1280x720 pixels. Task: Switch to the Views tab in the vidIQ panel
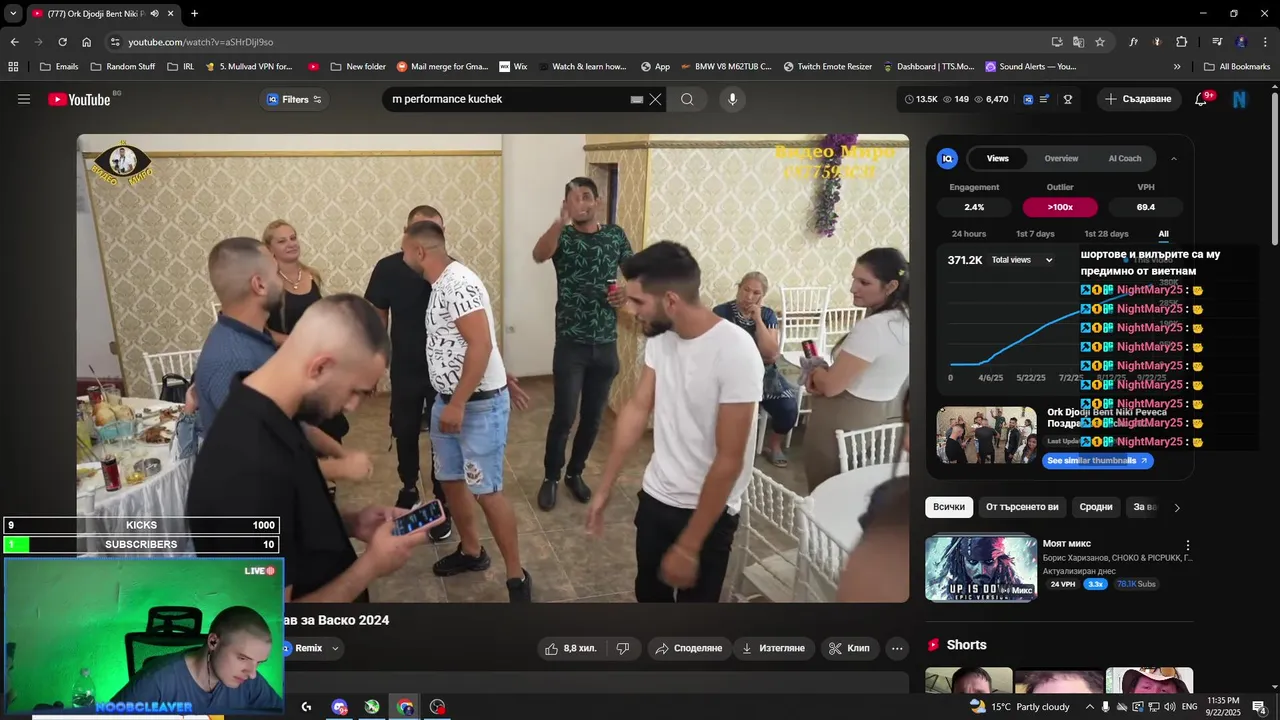[998, 158]
